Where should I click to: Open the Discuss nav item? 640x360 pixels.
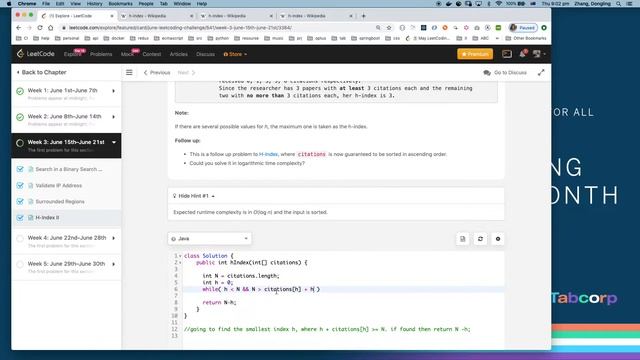205,54
